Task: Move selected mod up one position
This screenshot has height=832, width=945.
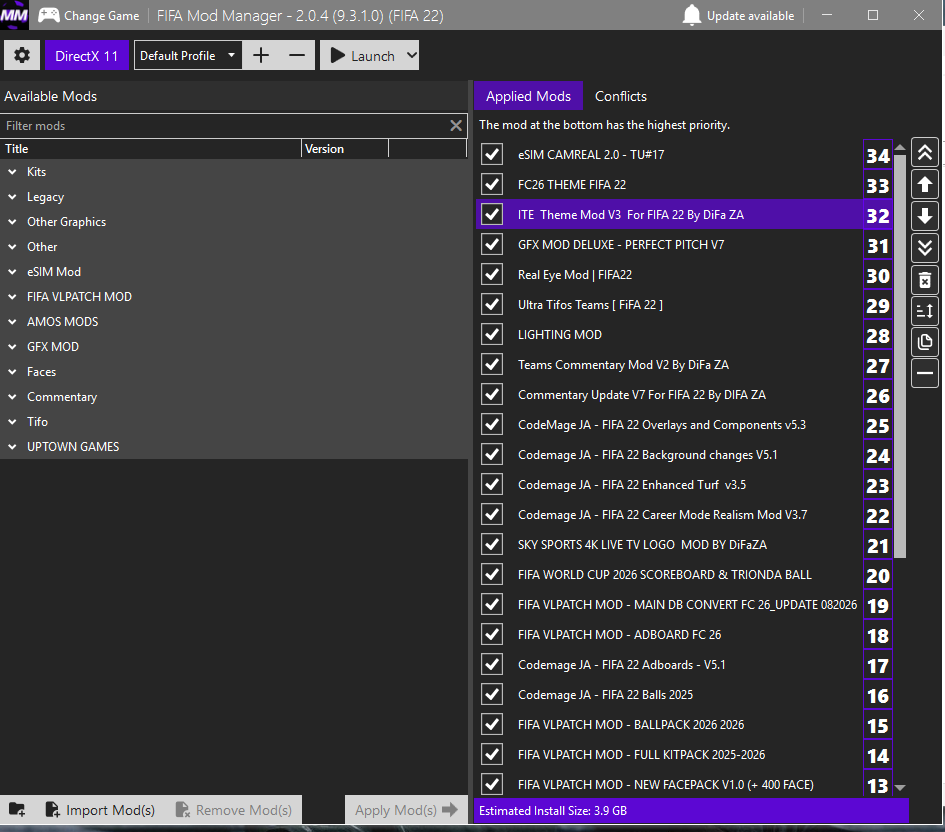Action: [x=925, y=184]
